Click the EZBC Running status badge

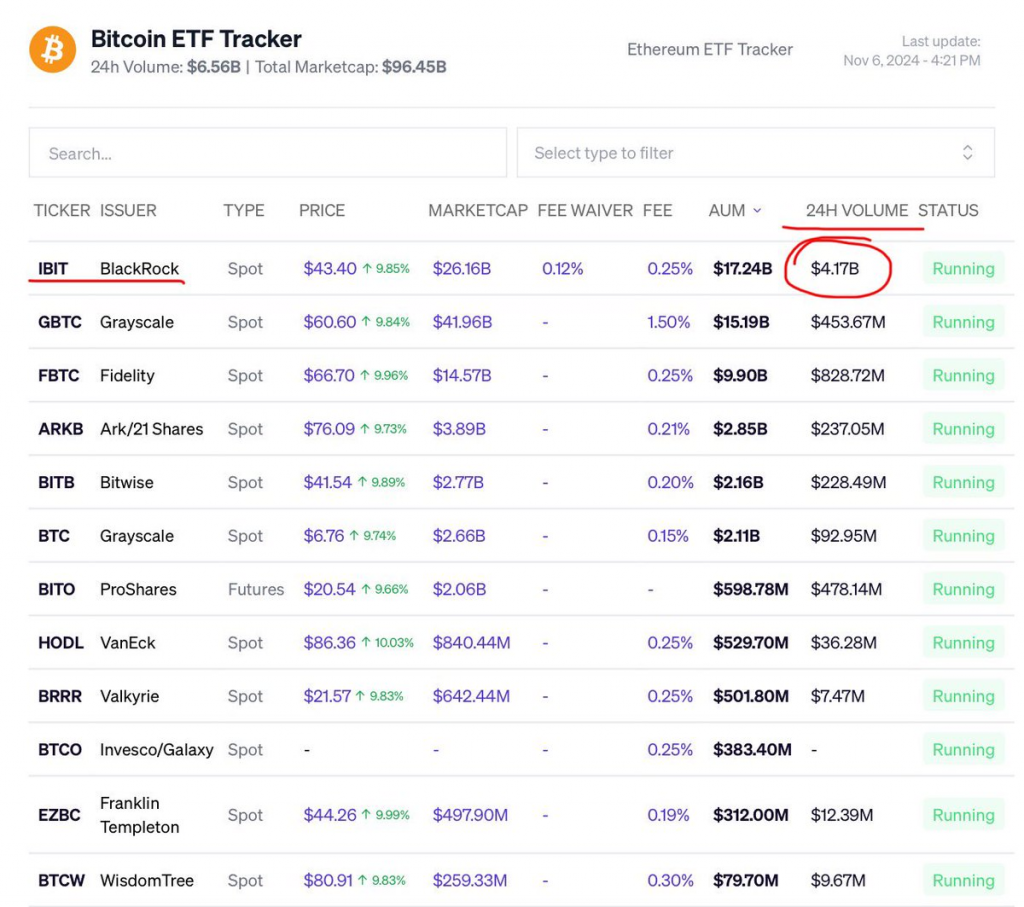pyautogui.click(x=963, y=815)
